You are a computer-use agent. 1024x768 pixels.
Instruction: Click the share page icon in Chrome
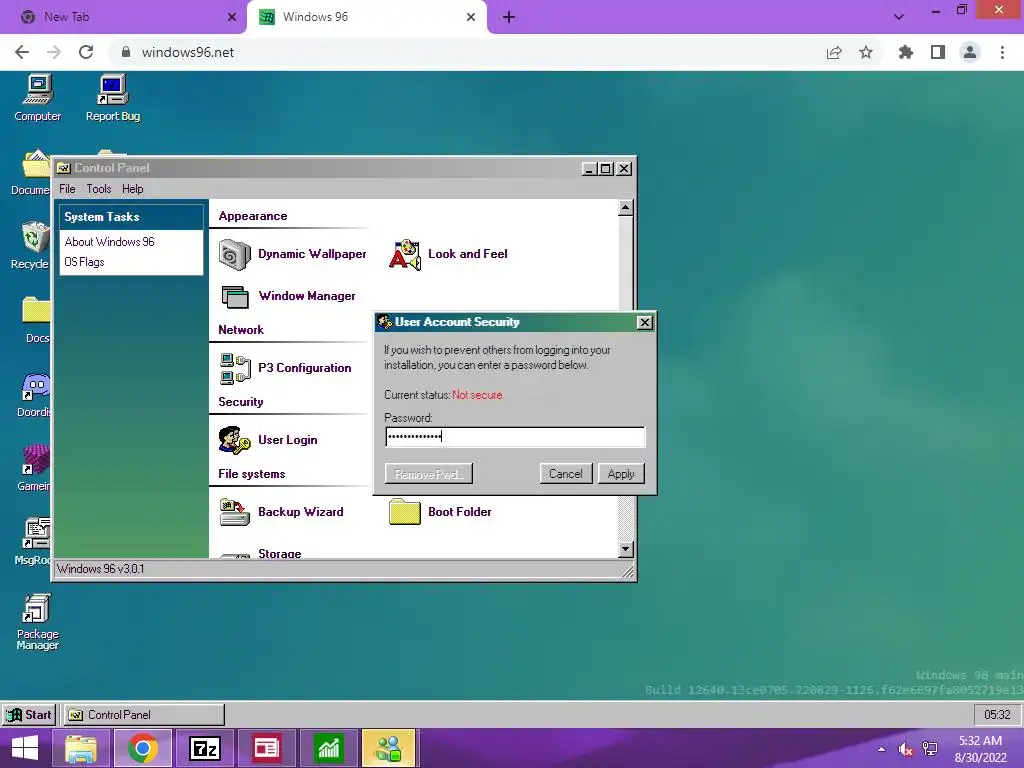tap(834, 52)
